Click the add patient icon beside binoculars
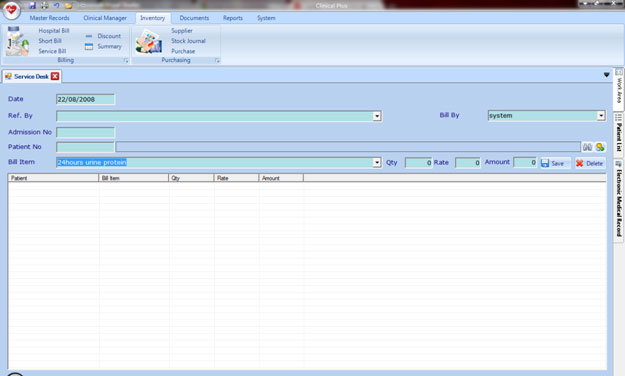 point(600,147)
